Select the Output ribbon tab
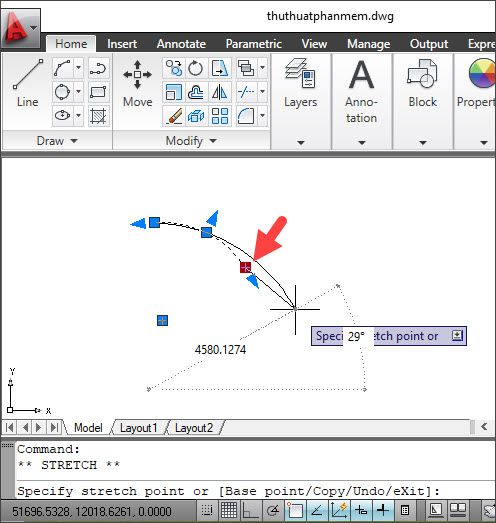The width and height of the screenshot is (496, 523). [429, 44]
